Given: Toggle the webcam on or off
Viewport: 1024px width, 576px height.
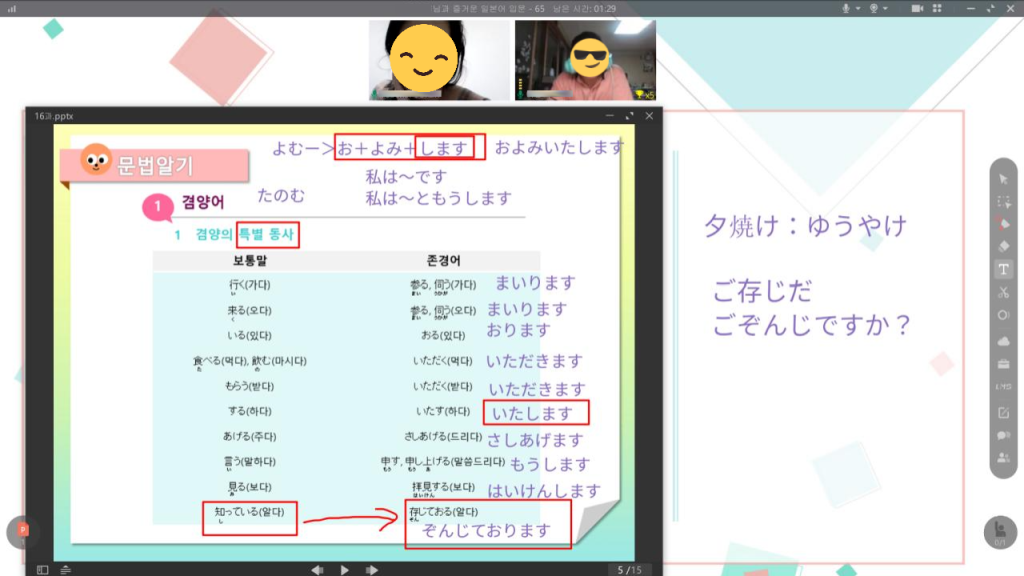Looking at the screenshot, I should 873,8.
